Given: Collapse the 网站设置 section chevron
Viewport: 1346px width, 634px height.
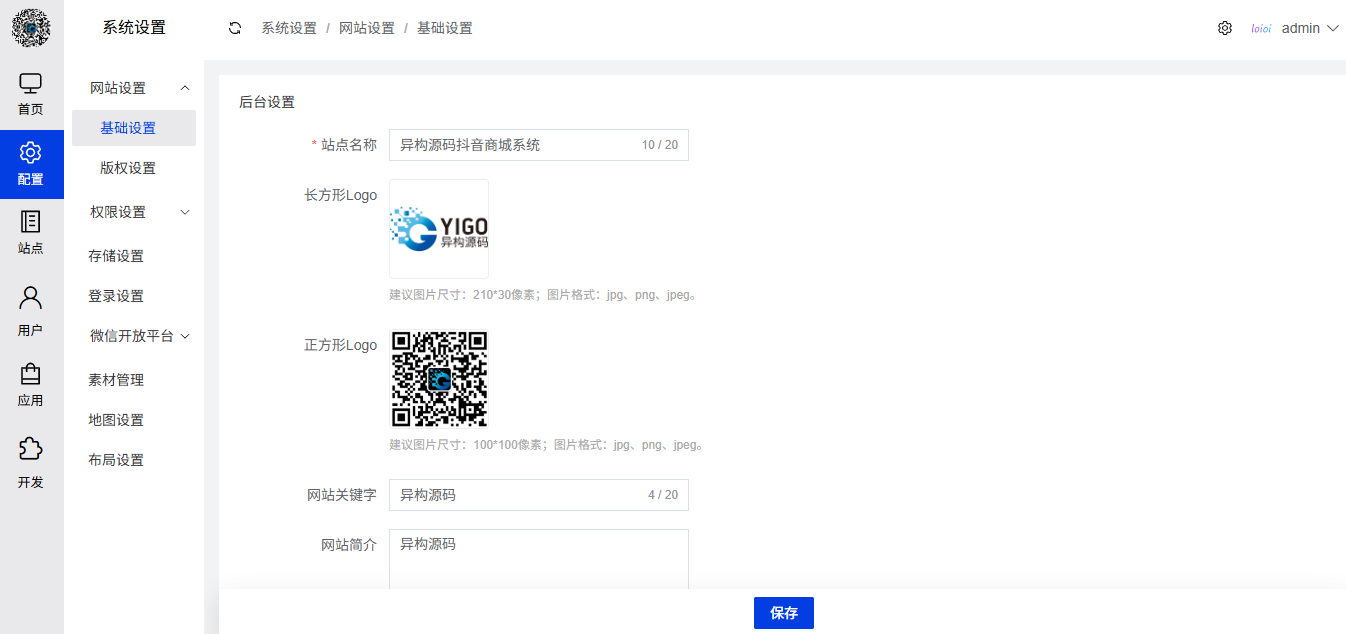Looking at the screenshot, I should (184, 88).
